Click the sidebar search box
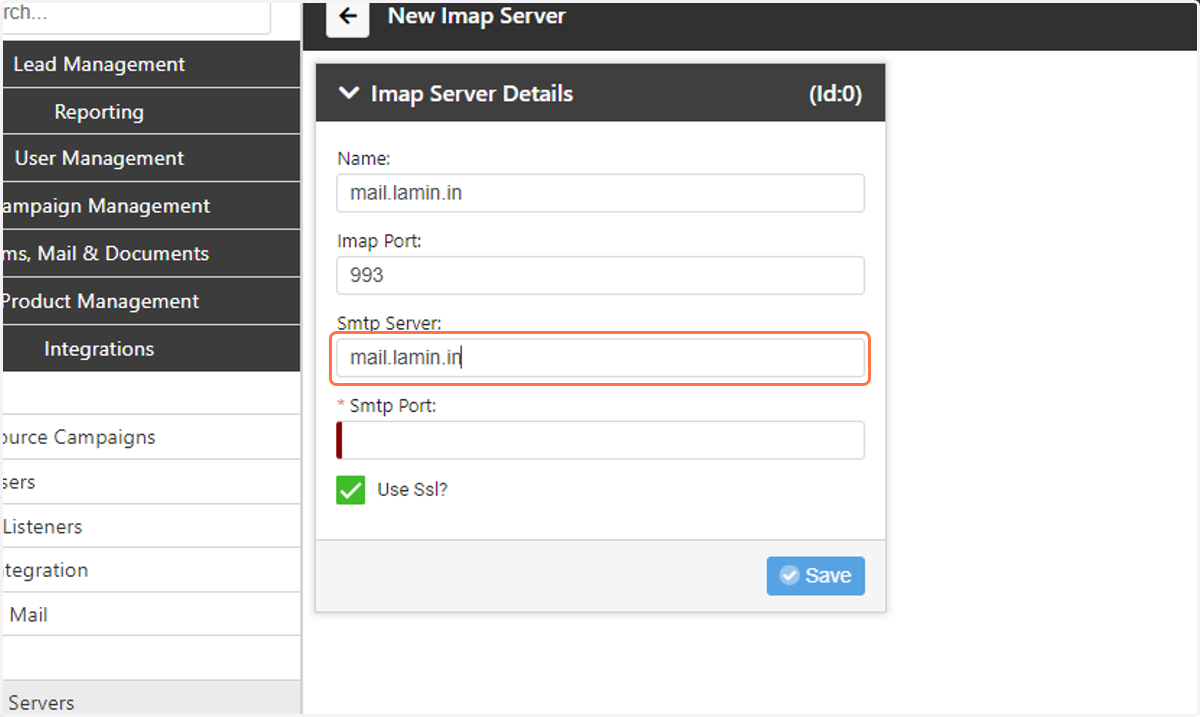Viewport: 1200px width, 717px height. (x=135, y=15)
